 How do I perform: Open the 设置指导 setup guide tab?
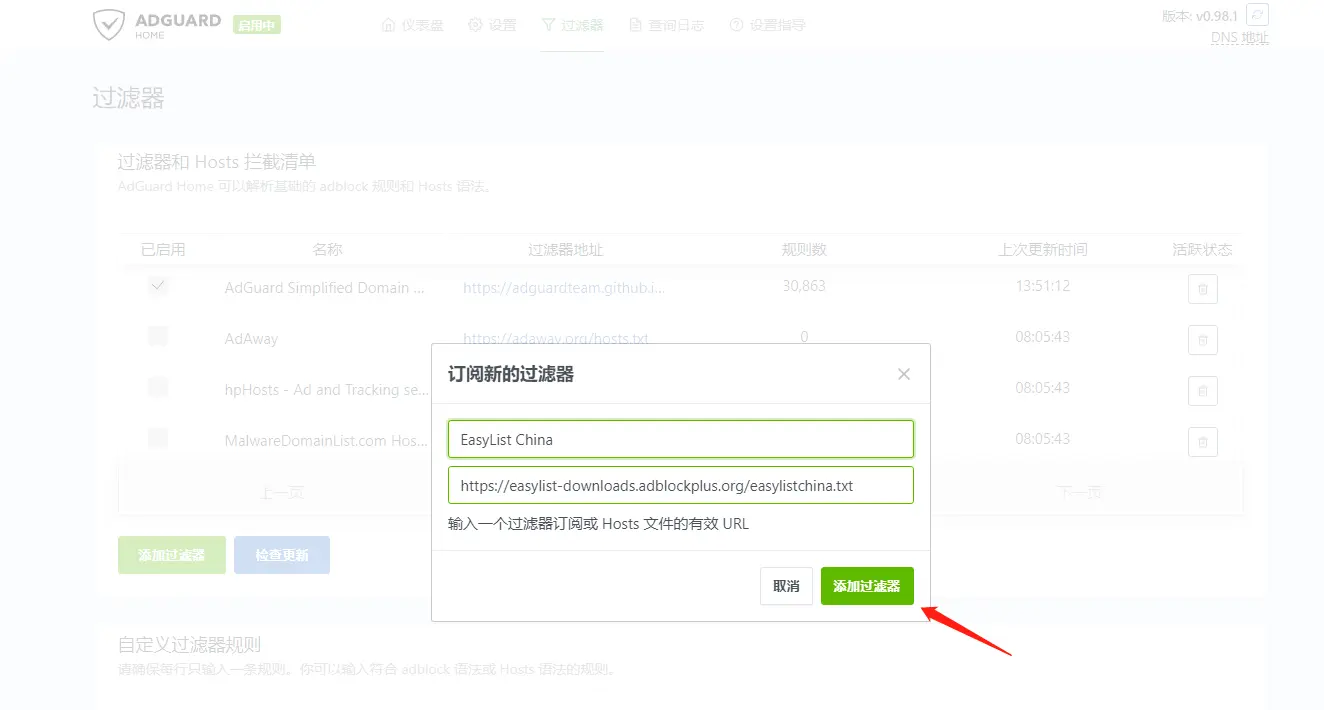point(767,25)
